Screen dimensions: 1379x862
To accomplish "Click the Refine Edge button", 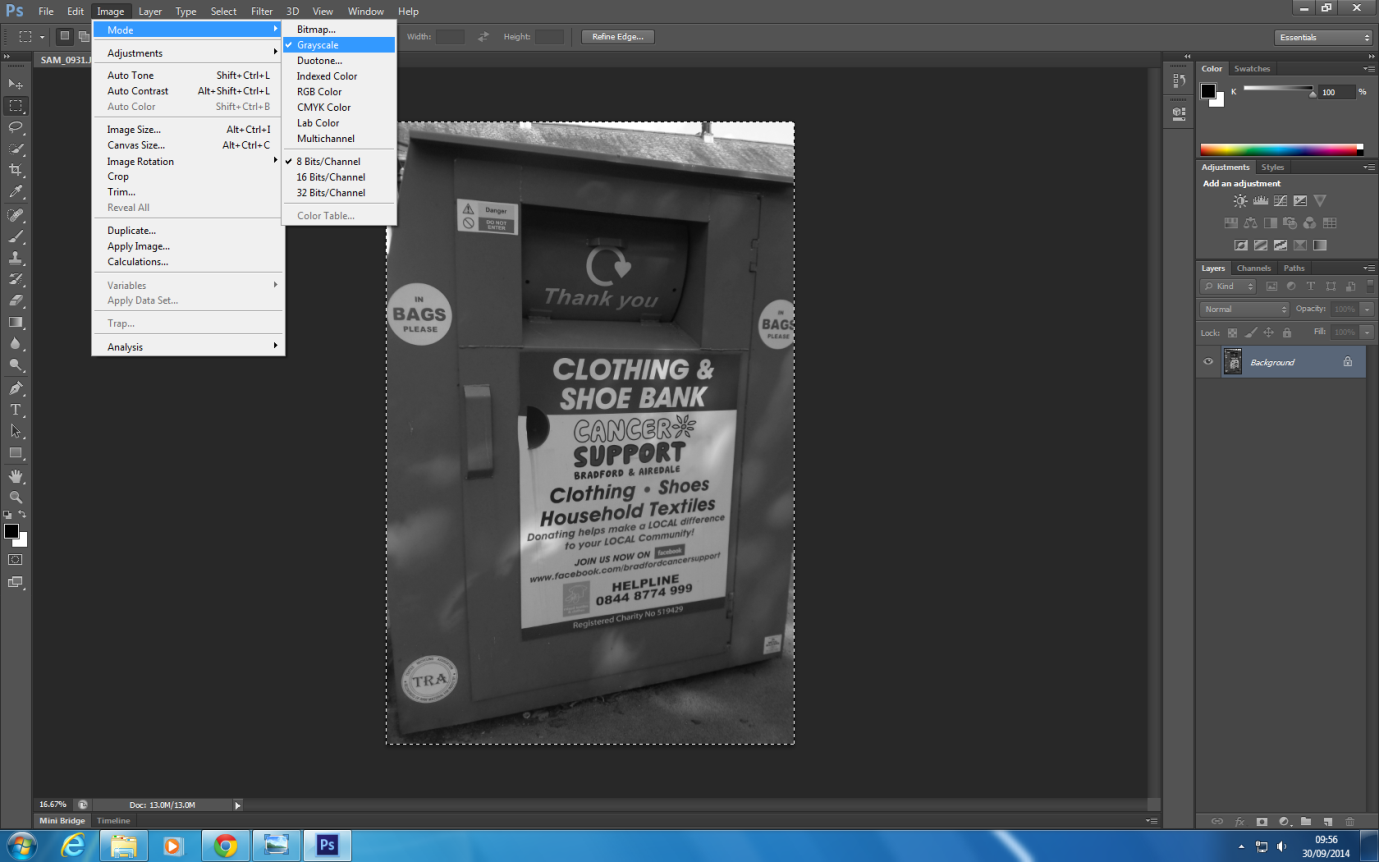I will (x=618, y=37).
